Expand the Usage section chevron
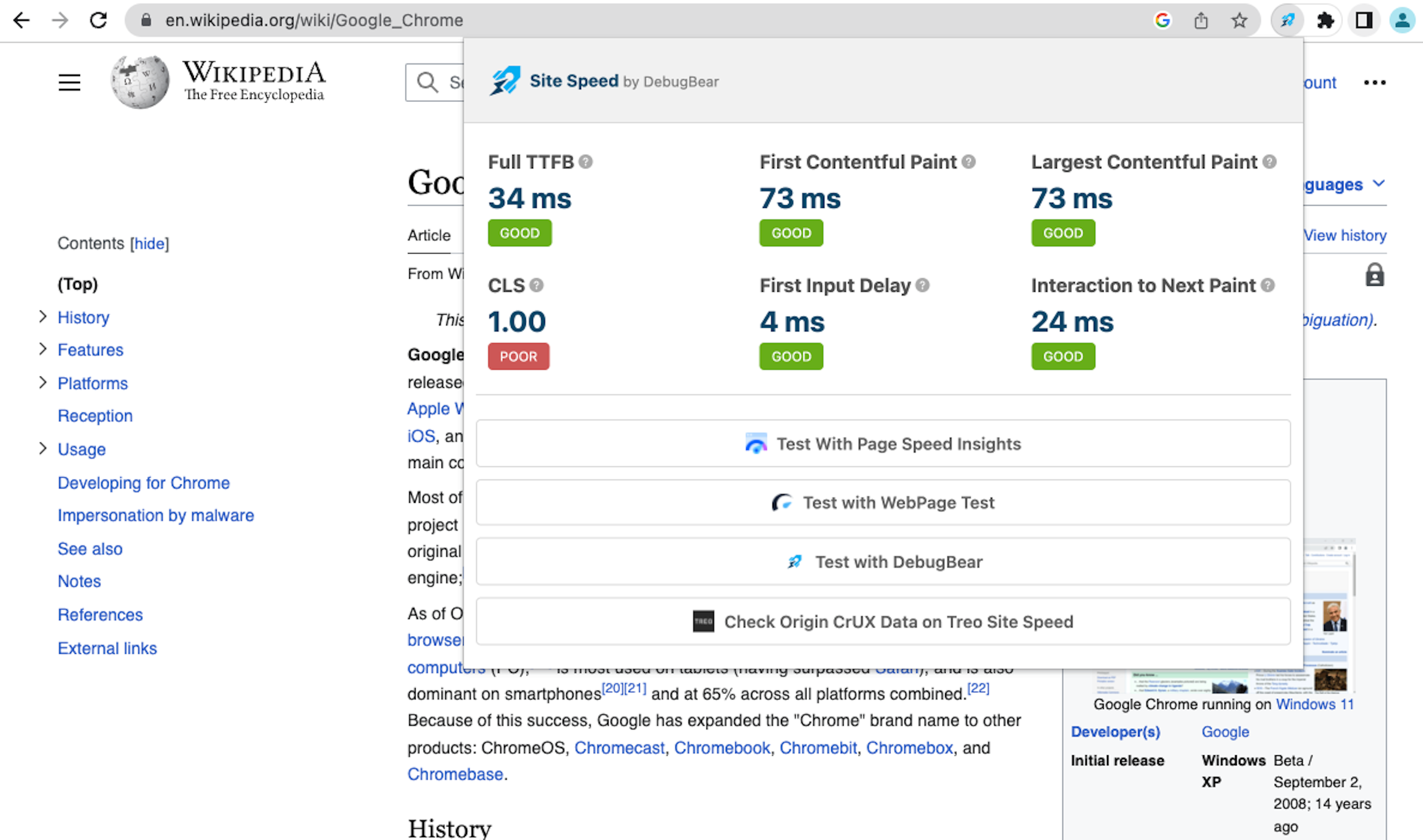 click(x=42, y=449)
